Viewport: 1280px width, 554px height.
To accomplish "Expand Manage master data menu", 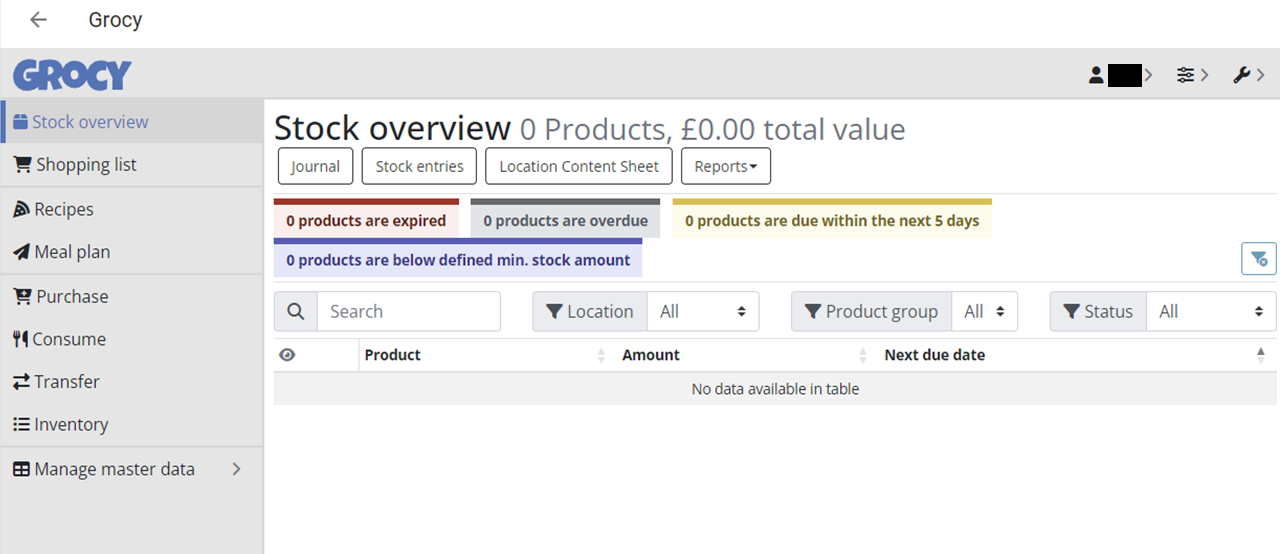I will point(132,469).
